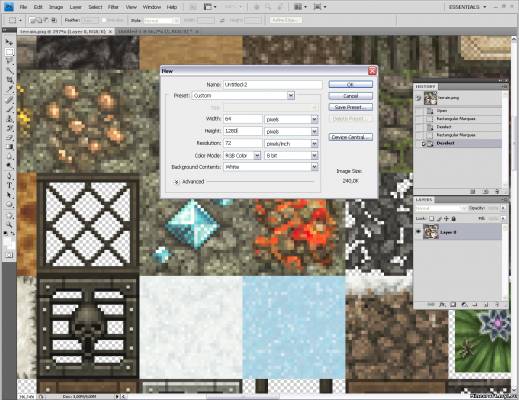Click Delete layer icon in Layers panel
Screen dimensions: 519x400
point(497,304)
